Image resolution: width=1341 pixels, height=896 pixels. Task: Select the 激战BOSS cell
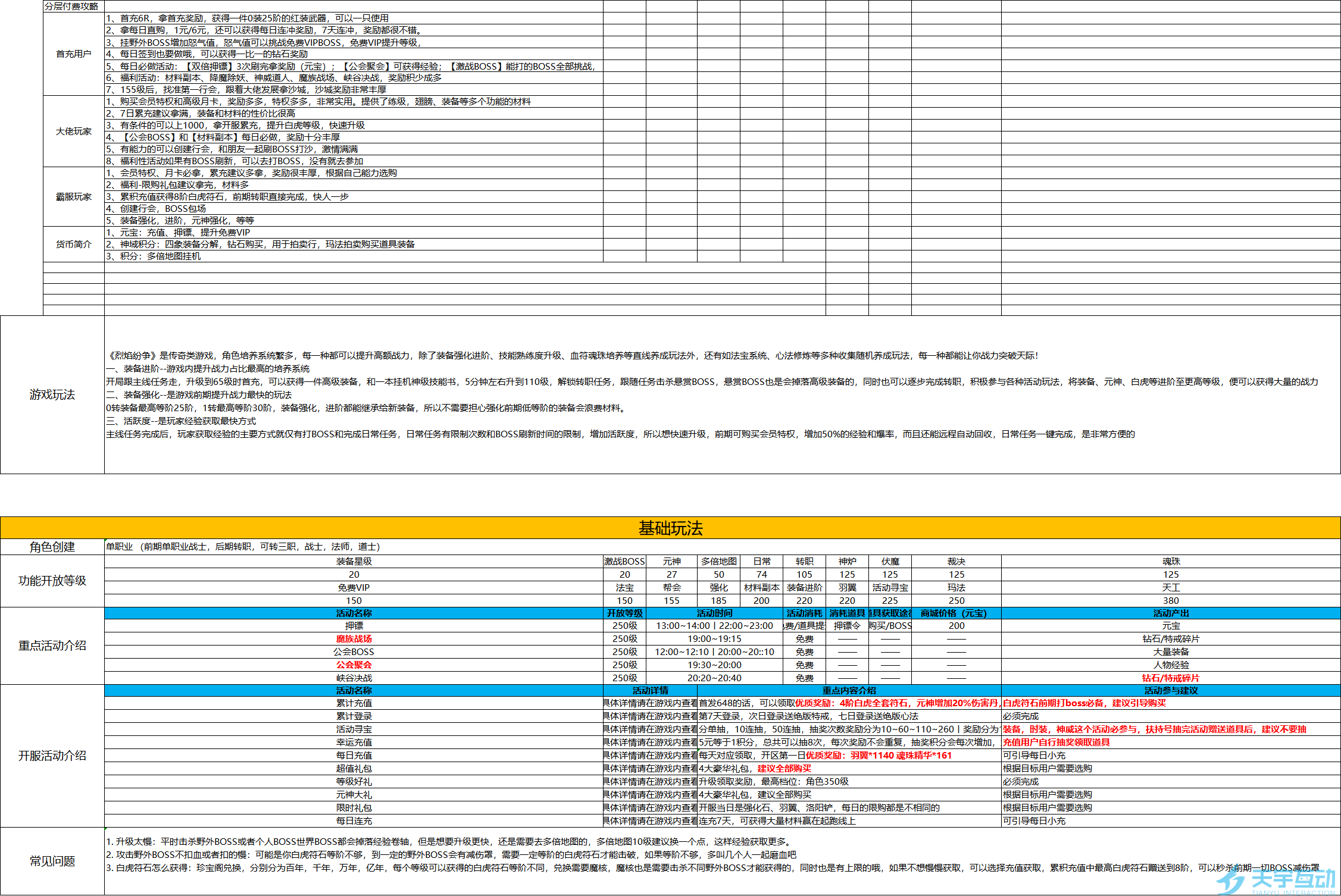pyautogui.click(x=624, y=562)
